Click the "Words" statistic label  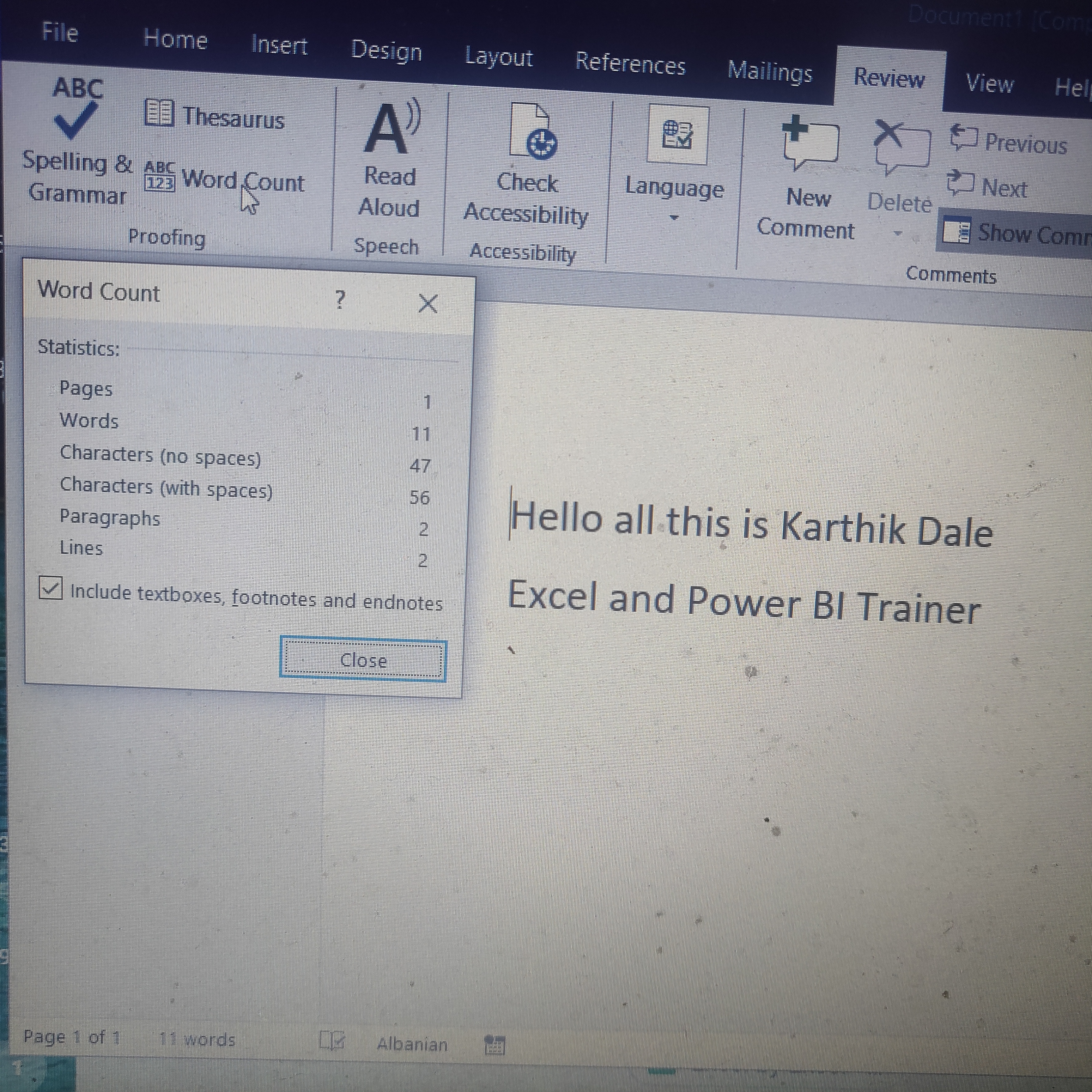pos(89,421)
